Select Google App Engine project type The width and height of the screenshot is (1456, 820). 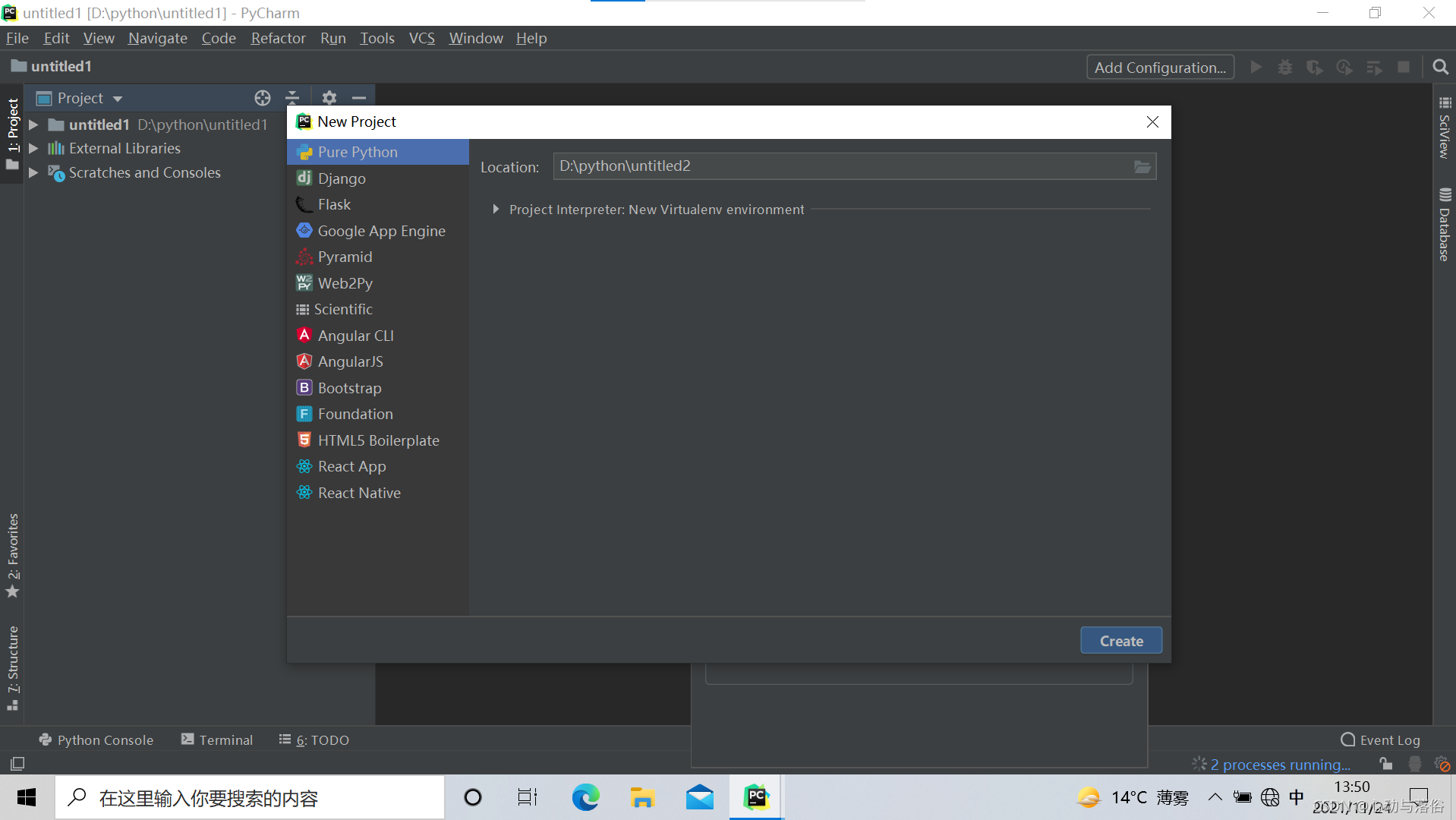pos(377,231)
